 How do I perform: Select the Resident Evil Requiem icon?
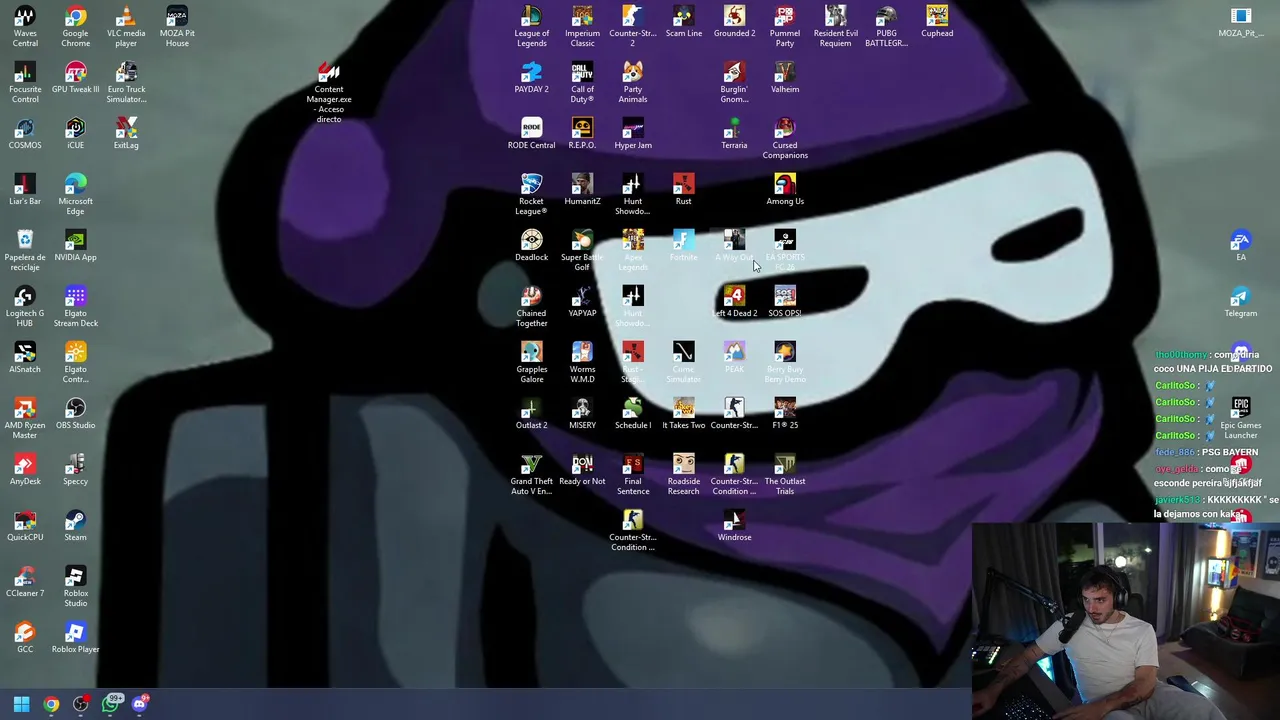[x=836, y=26]
